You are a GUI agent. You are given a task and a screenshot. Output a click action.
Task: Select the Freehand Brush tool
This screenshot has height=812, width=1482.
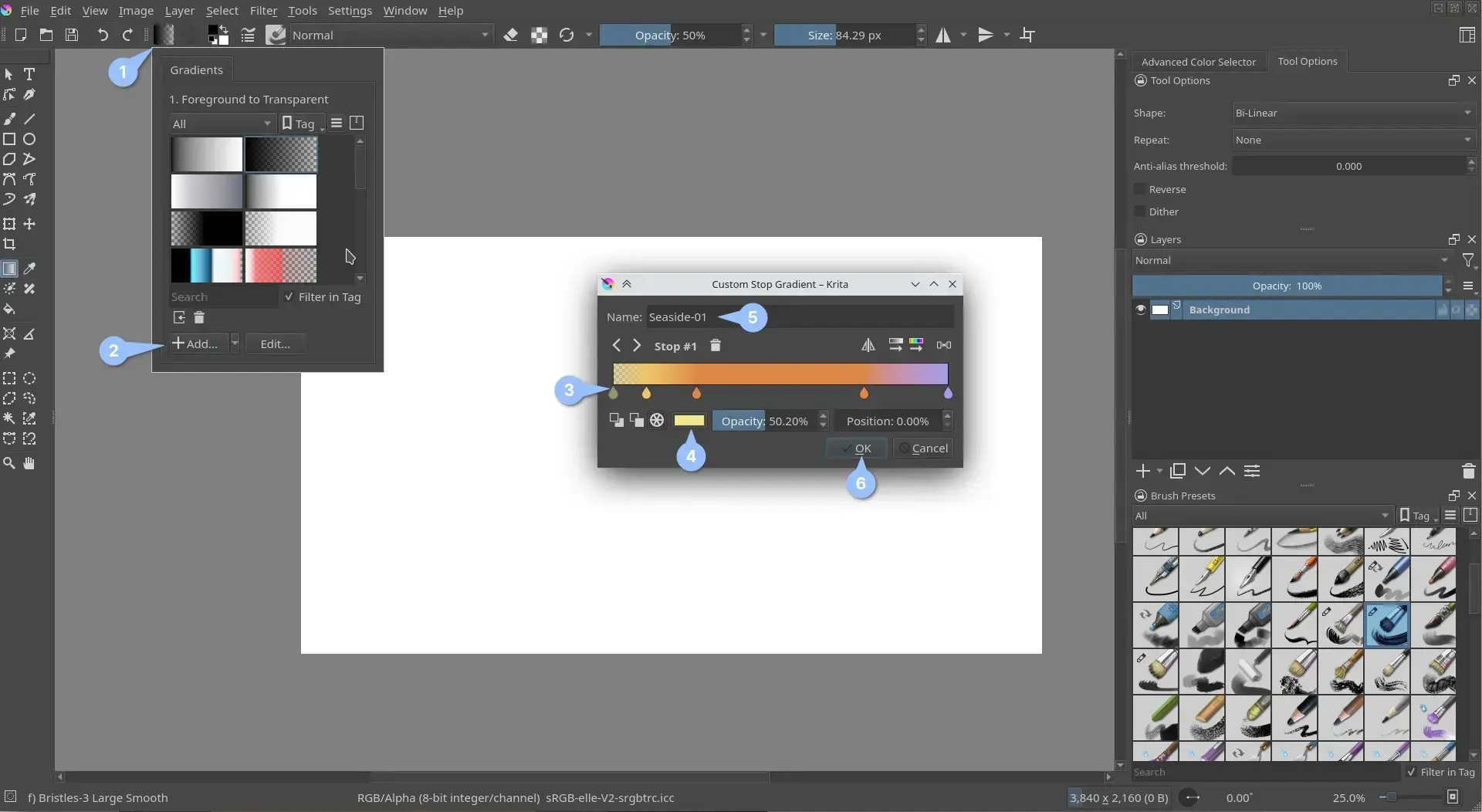point(9,118)
